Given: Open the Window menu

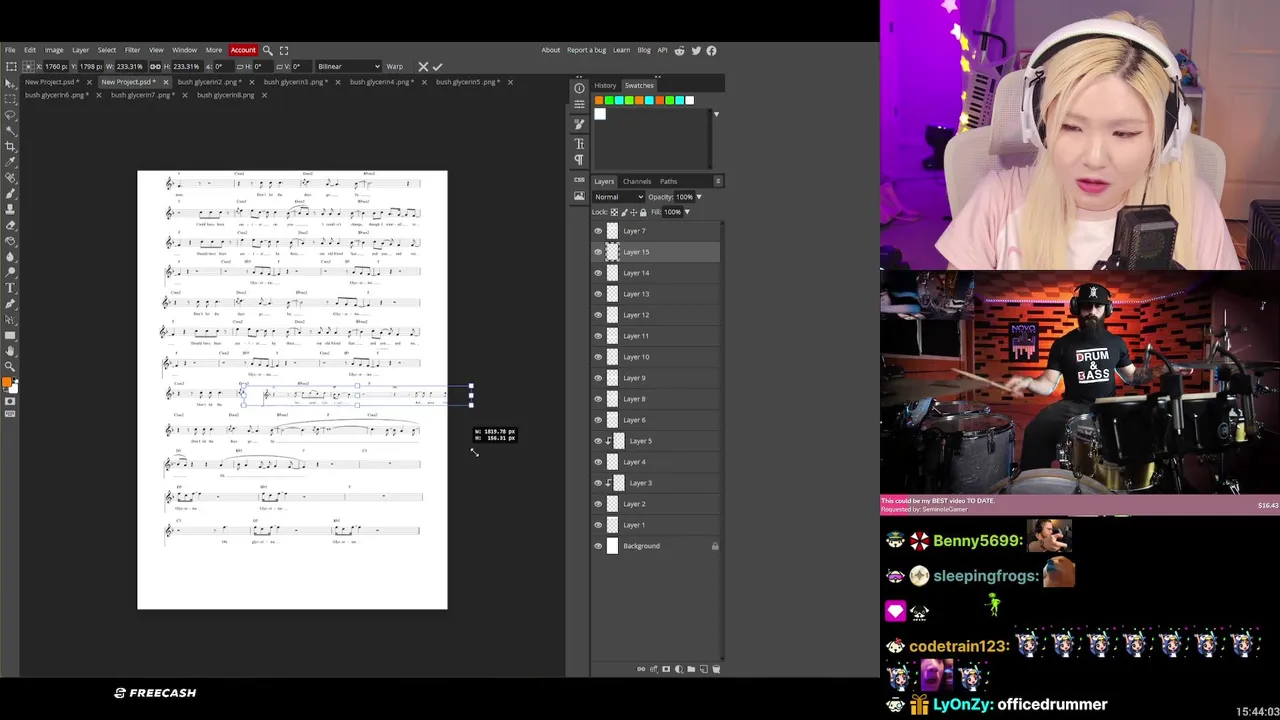Looking at the screenshot, I should [184, 50].
